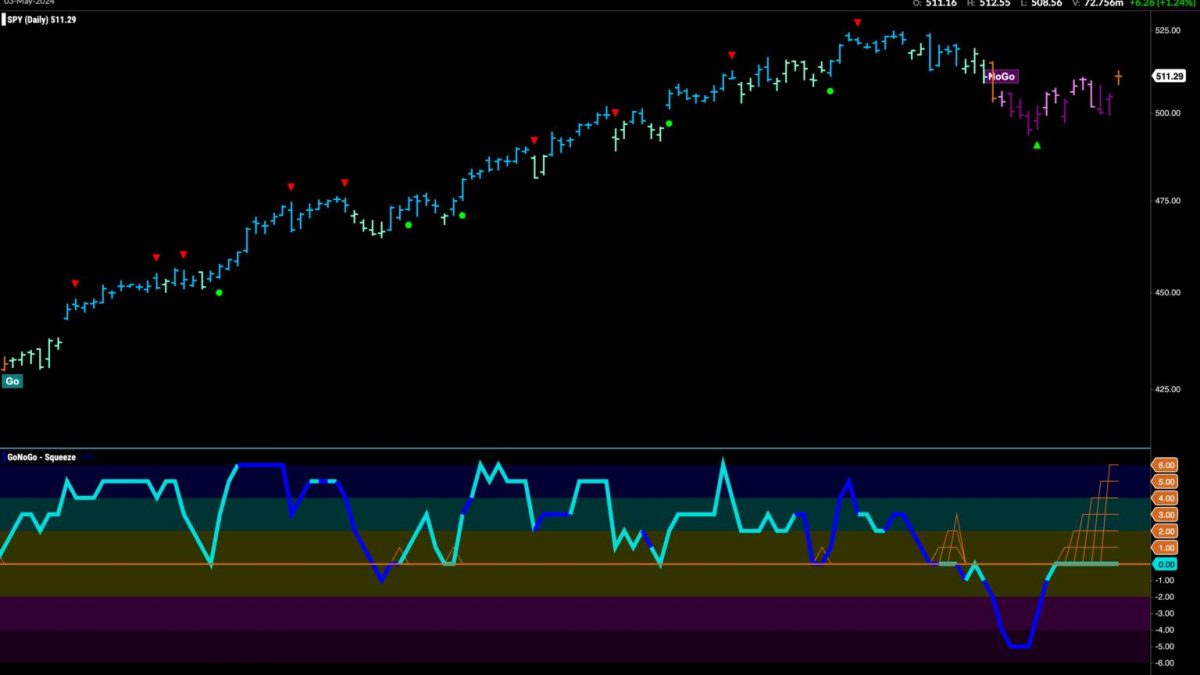Click the orange 5.00 squeeze level tag
This screenshot has height=675, width=1200.
coord(1166,482)
